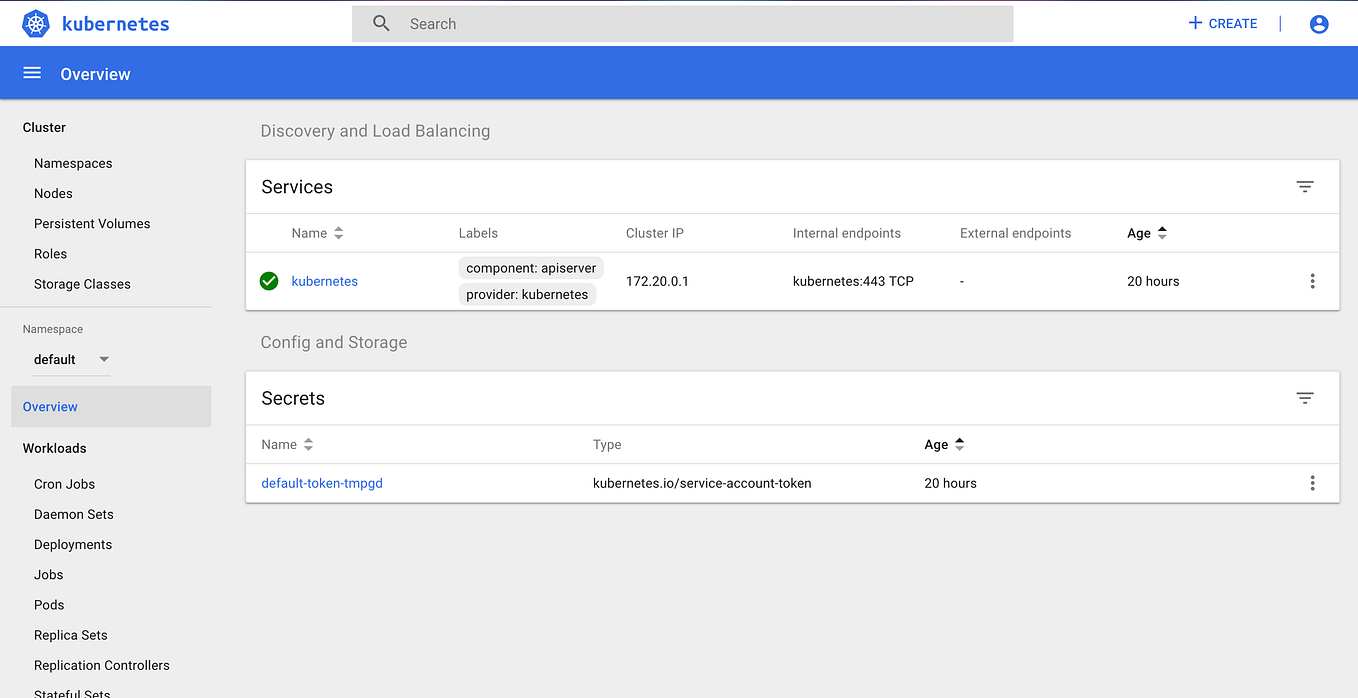Click the search magnifier icon

point(381,22)
